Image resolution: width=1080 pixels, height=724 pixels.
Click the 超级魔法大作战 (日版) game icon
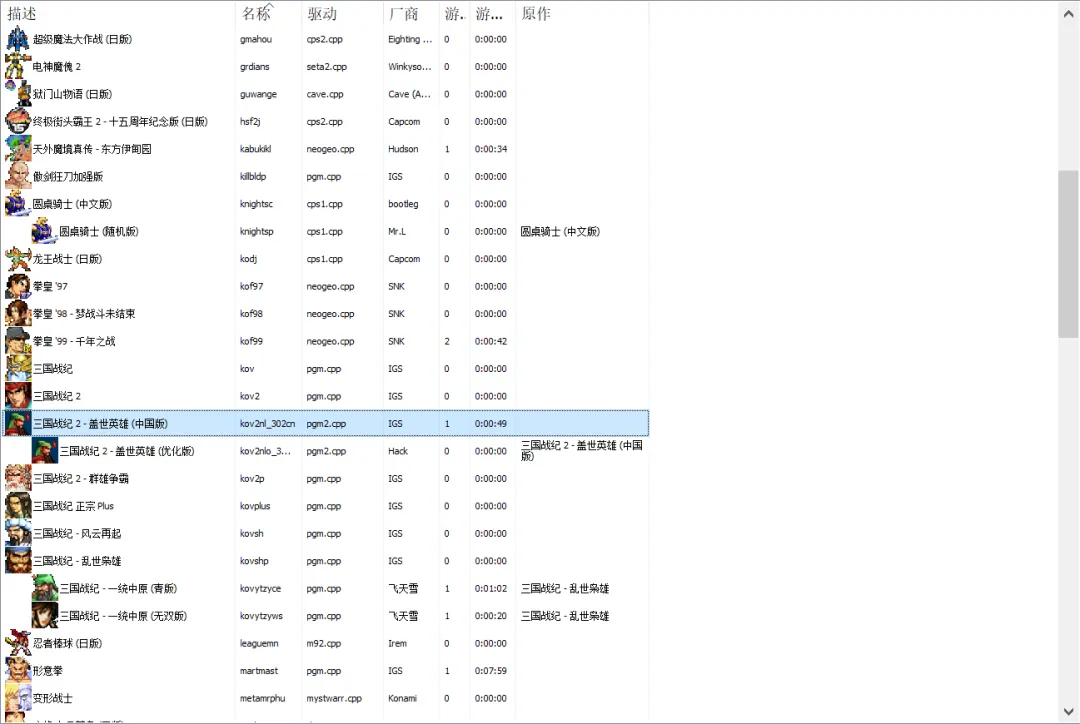(18, 39)
